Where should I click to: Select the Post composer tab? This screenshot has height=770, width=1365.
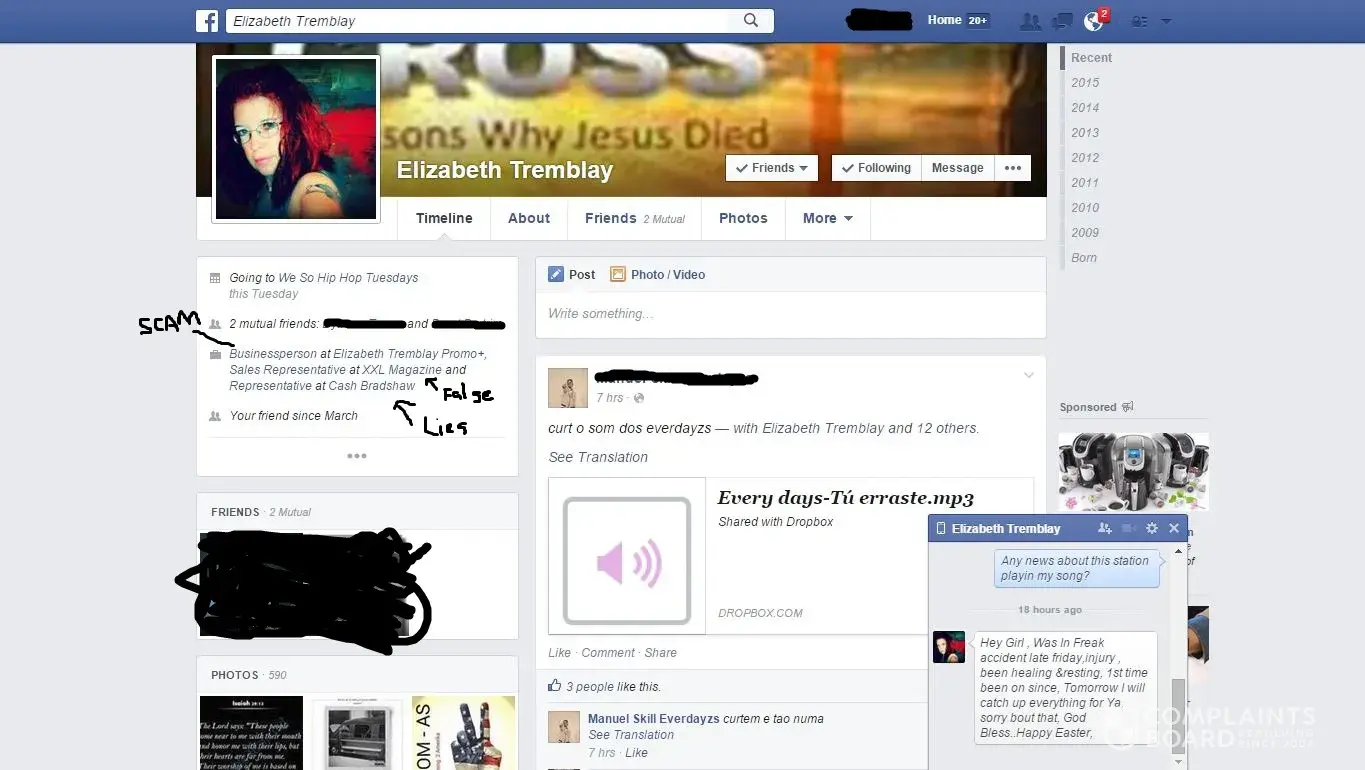tap(572, 274)
